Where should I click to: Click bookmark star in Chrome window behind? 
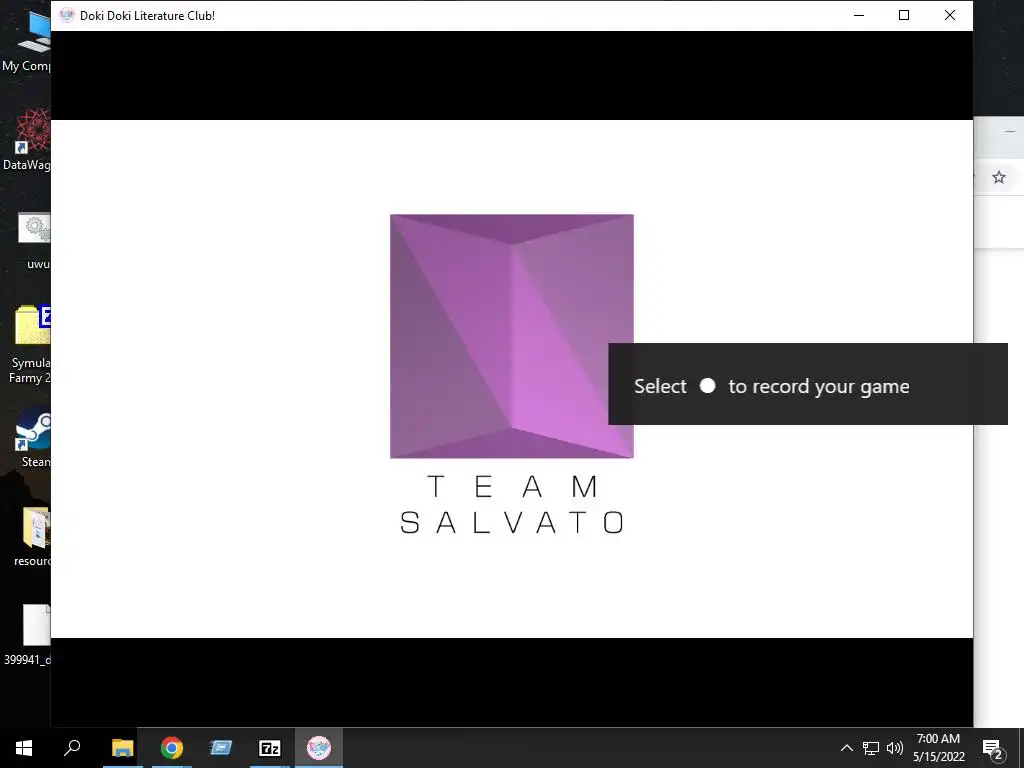click(x=999, y=177)
